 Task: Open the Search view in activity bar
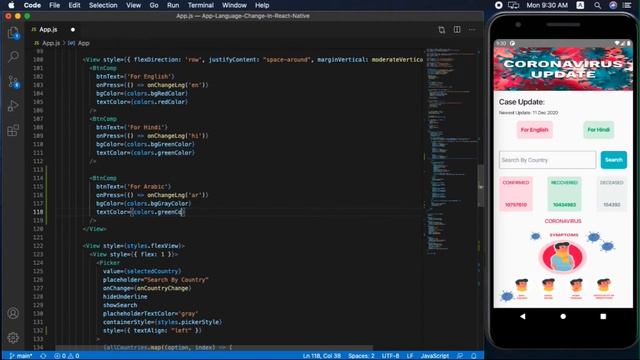13,56
